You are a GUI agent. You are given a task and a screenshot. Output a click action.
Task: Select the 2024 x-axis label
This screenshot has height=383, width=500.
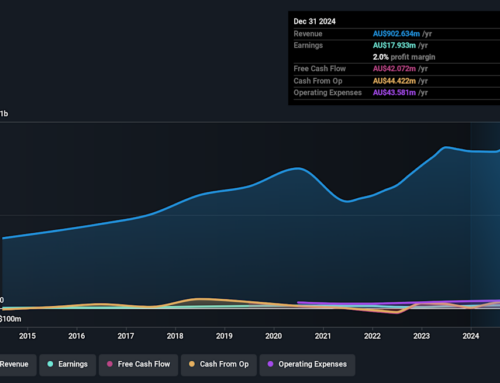tap(471, 336)
